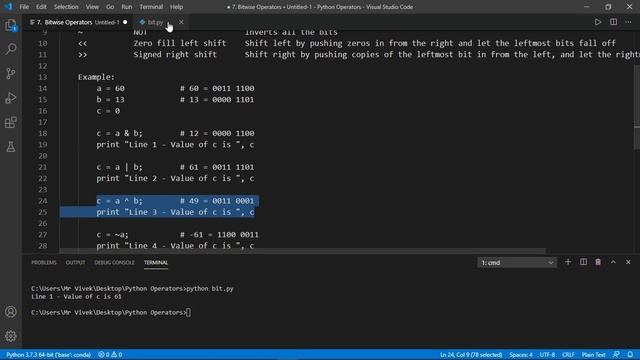This screenshot has width=640, height=360.
Task: Open editor More Actions ellipsis
Action: (x=628, y=22)
